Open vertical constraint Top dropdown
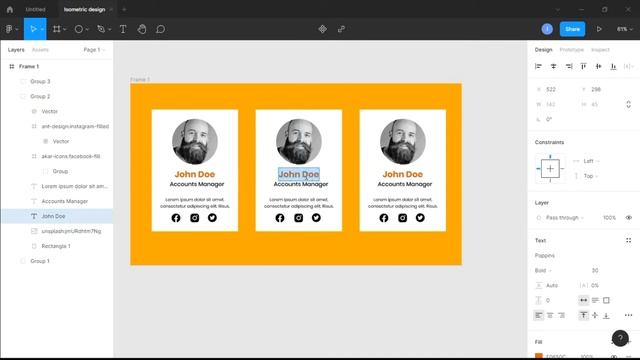The width and height of the screenshot is (640, 360). point(591,176)
